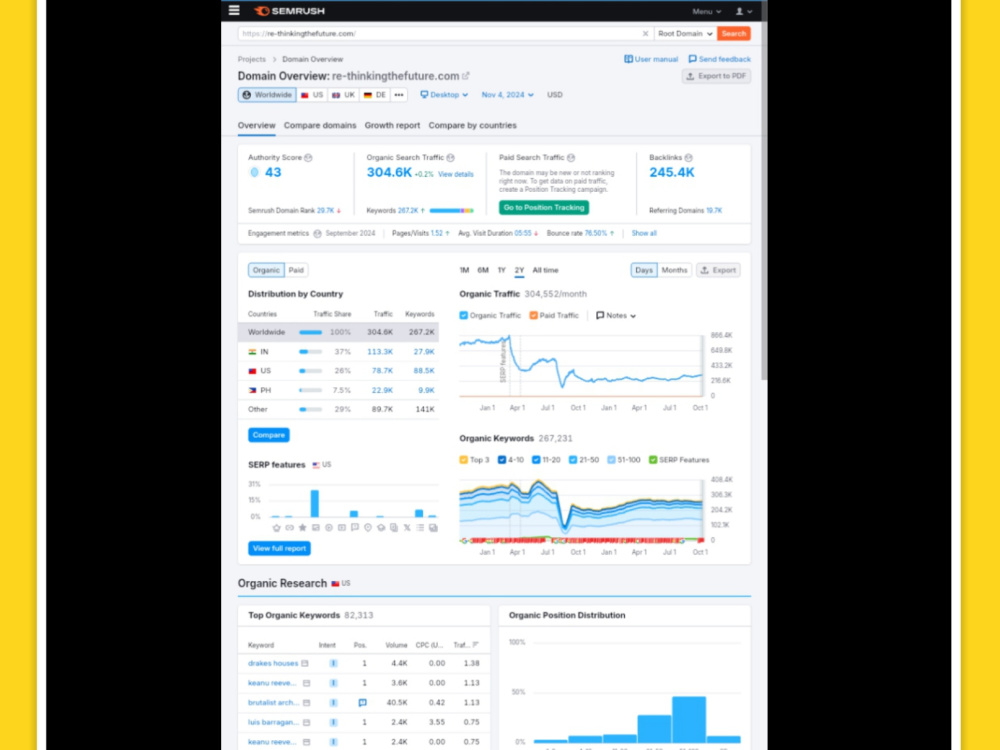Click the location pin SERP feature icon

pyautogui.click(x=367, y=527)
